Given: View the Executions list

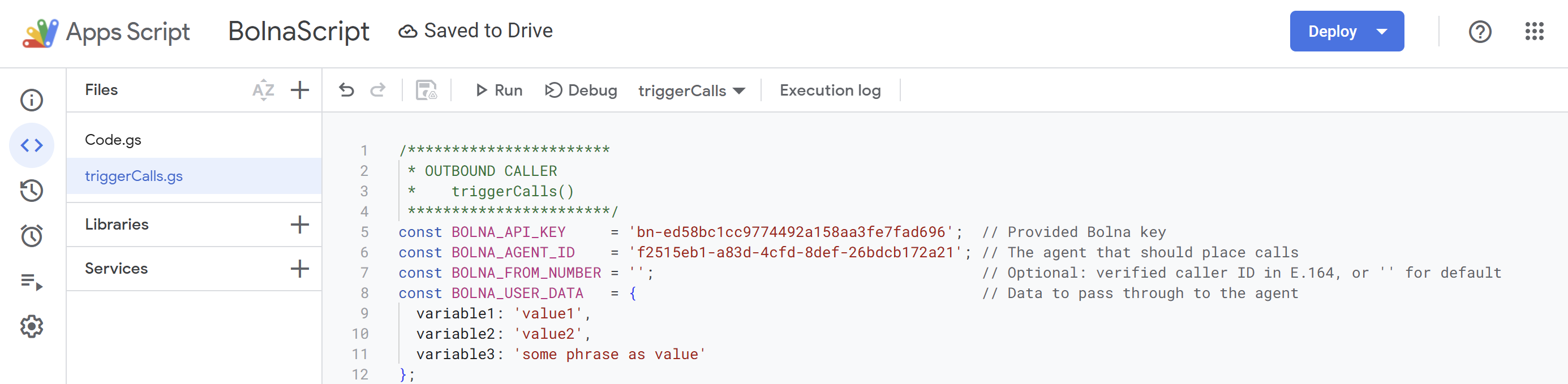Looking at the screenshot, I should coord(32,281).
